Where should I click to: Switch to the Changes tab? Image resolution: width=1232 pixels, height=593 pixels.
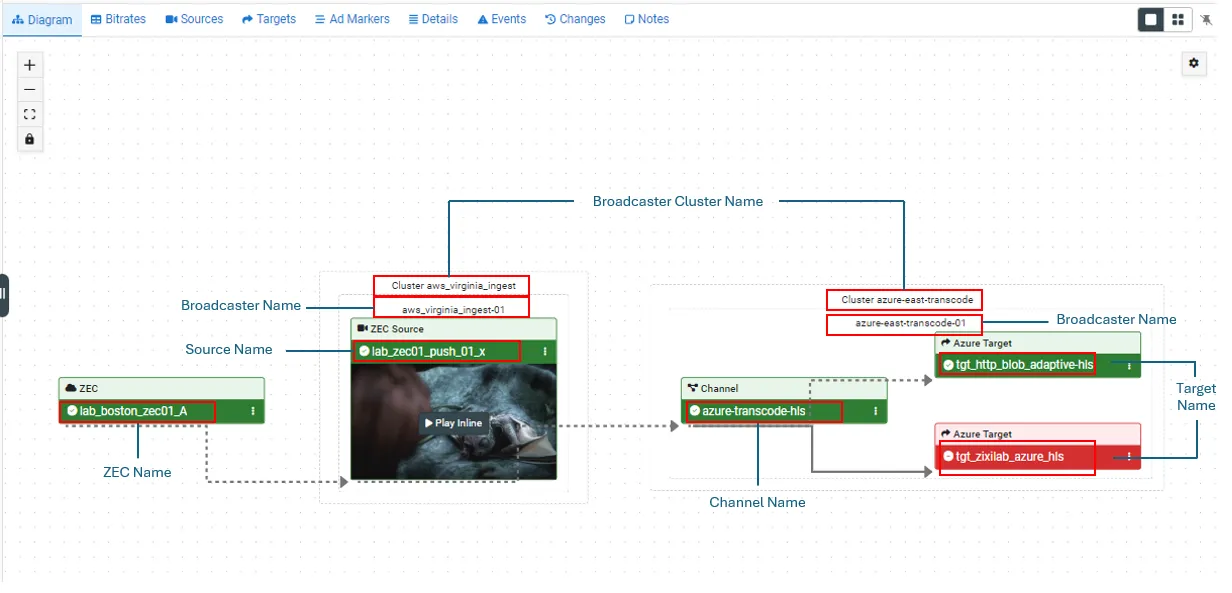click(x=575, y=19)
